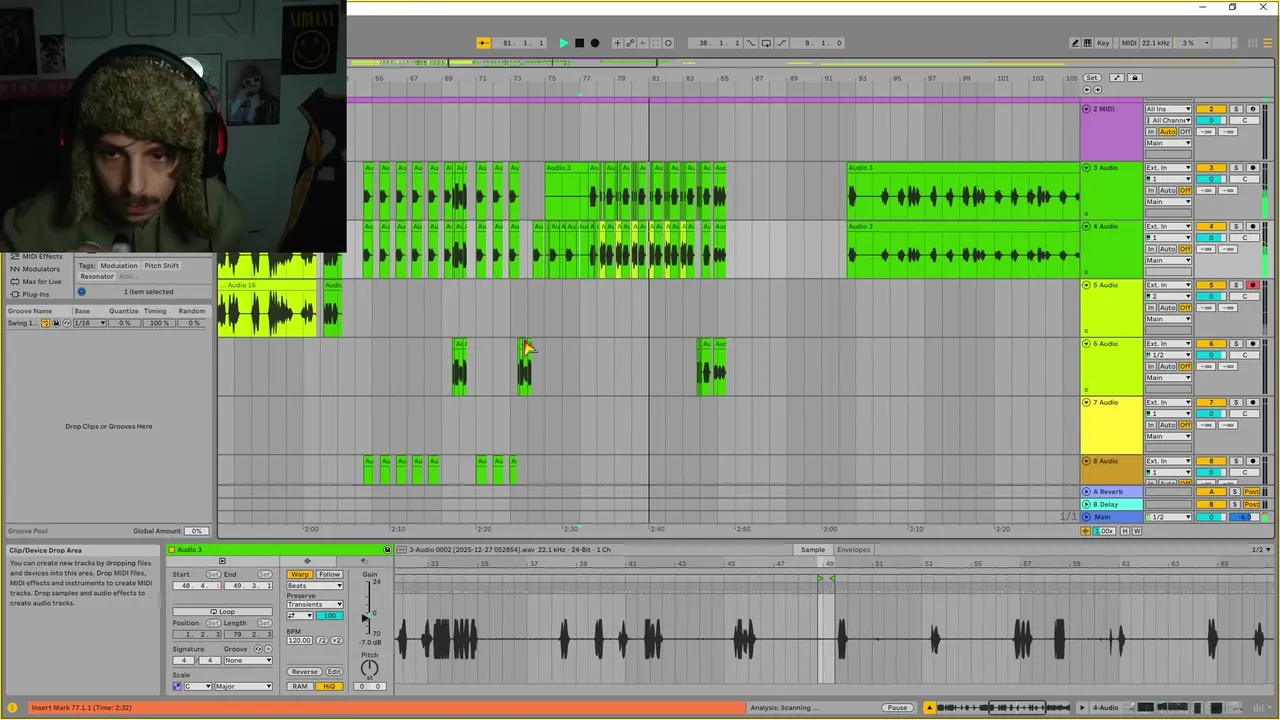
Task: Open the Preserve 'Transients' dropdown
Action: 314,604
